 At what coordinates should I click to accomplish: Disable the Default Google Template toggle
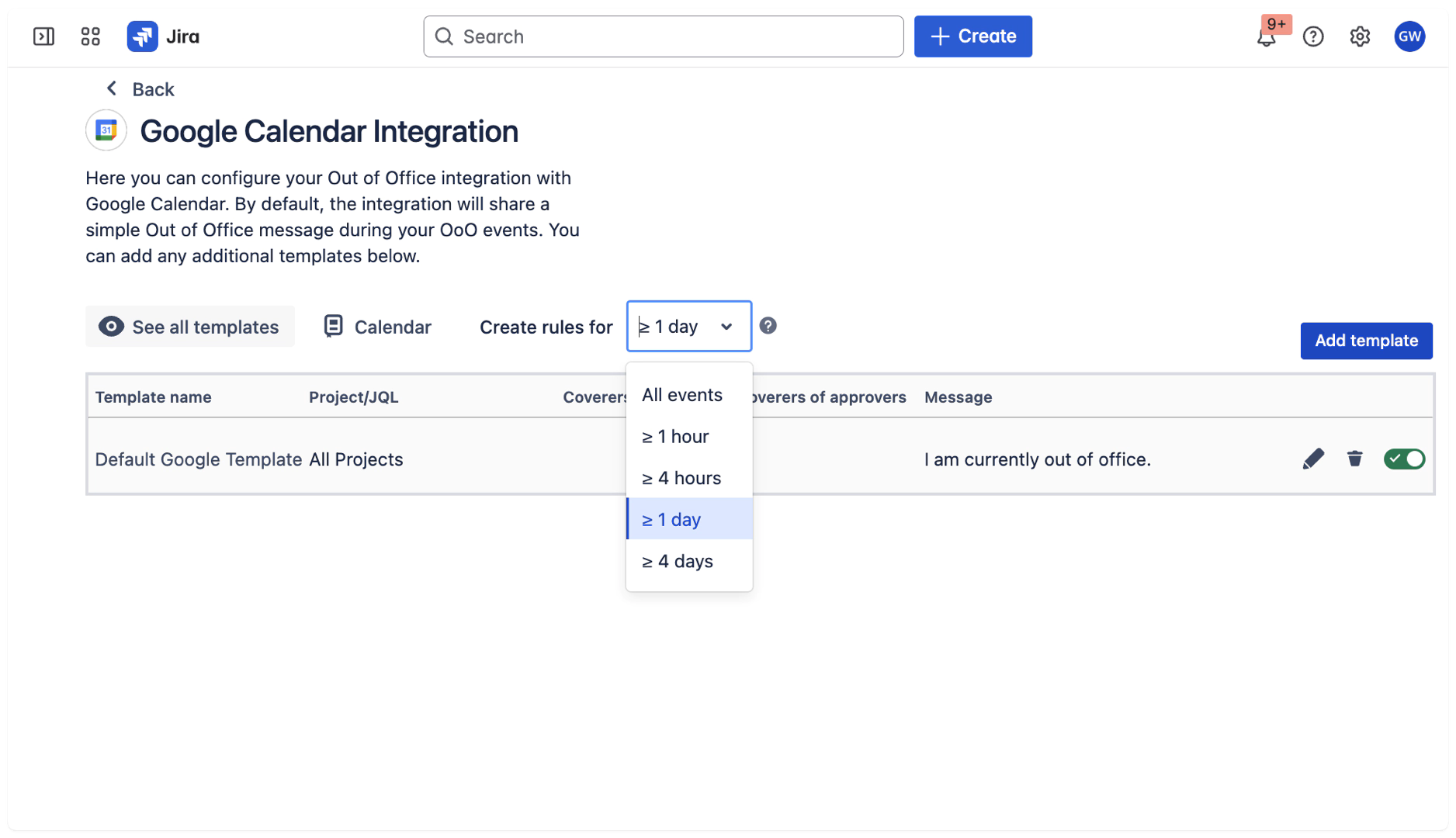[x=1404, y=459]
